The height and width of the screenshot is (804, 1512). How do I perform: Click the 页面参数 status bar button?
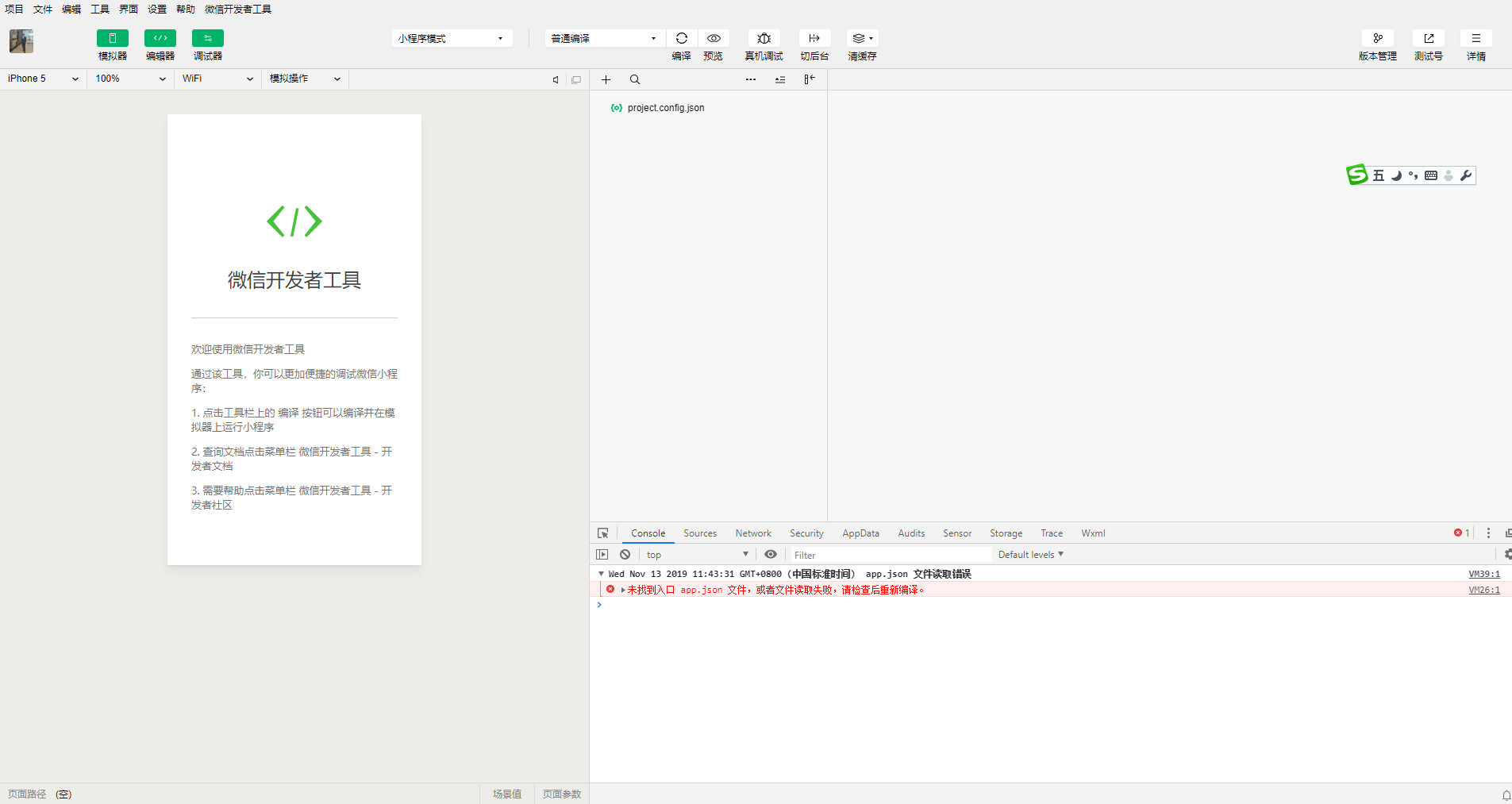pos(562,794)
